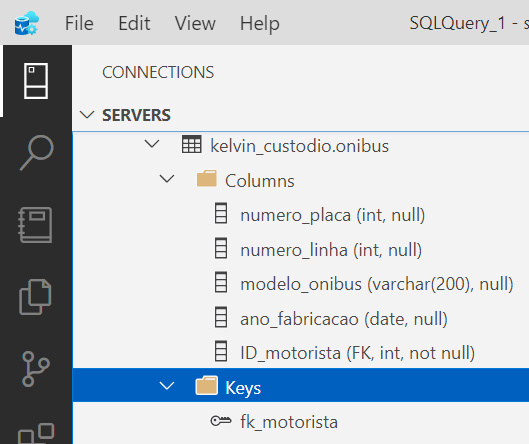Collapse the SERVERS section

87,115
